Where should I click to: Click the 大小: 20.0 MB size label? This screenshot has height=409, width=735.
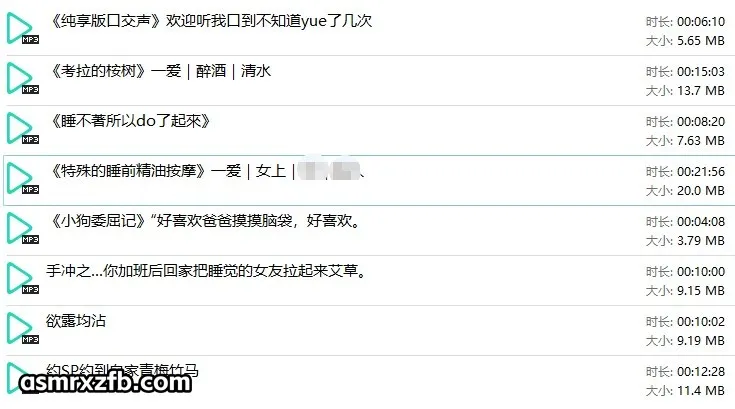[x=685, y=191]
